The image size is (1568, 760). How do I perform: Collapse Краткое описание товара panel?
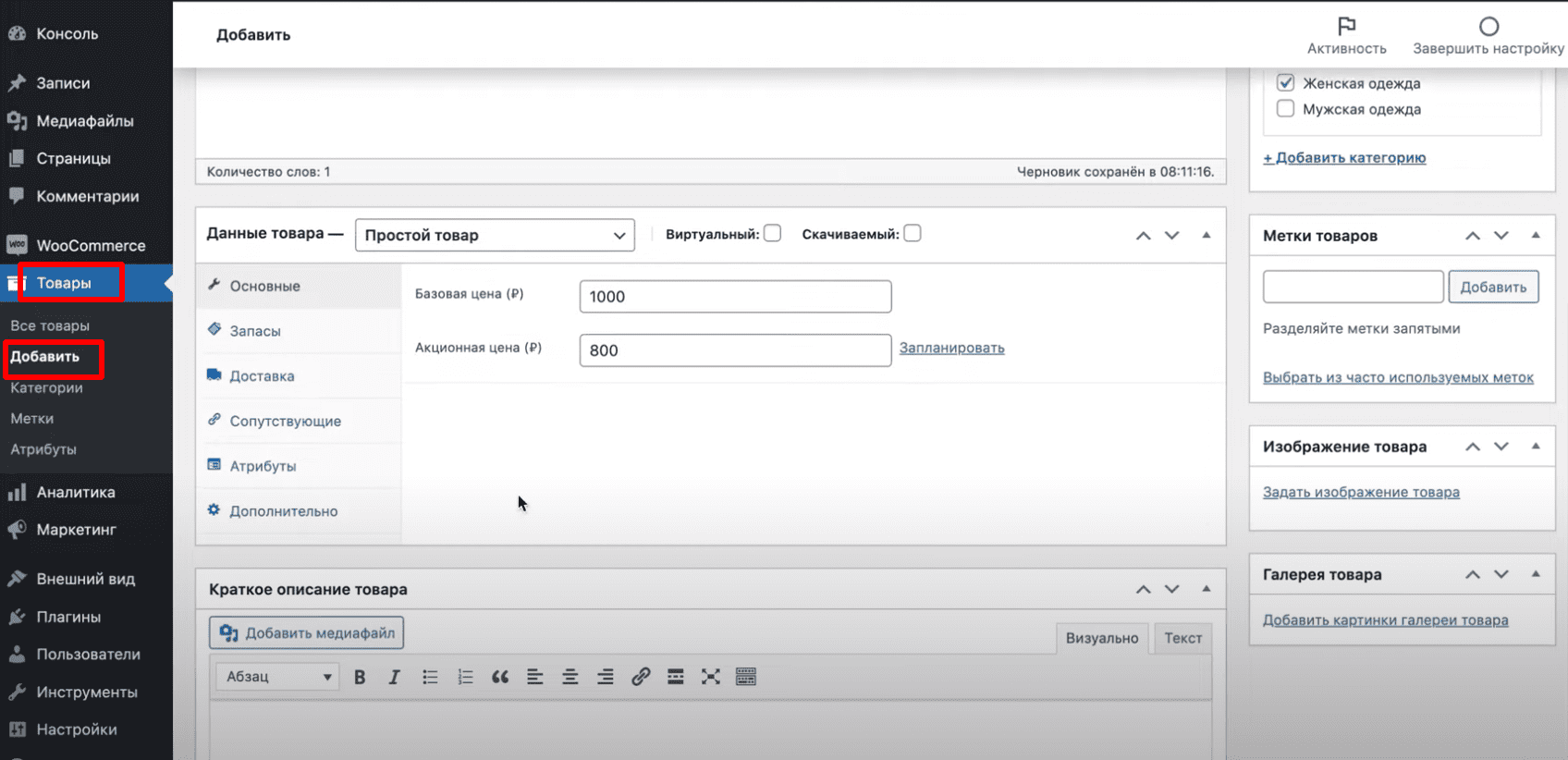coord(1207,588)
